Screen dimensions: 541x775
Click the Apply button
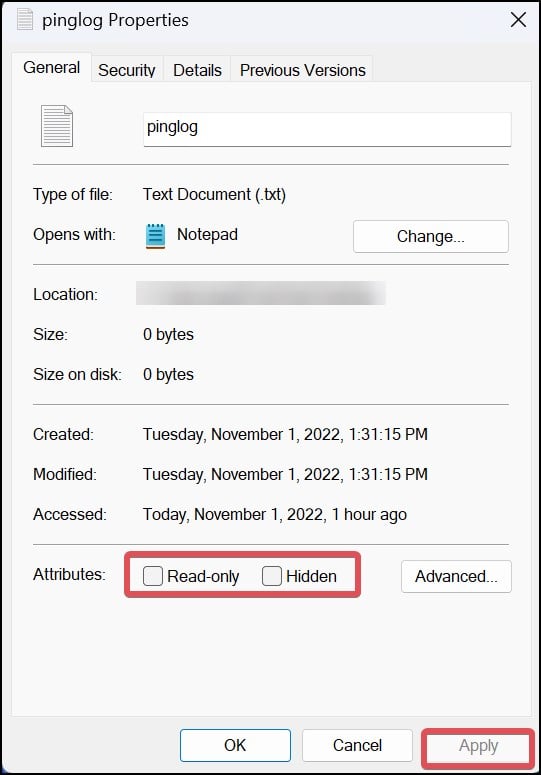point(478,746)
